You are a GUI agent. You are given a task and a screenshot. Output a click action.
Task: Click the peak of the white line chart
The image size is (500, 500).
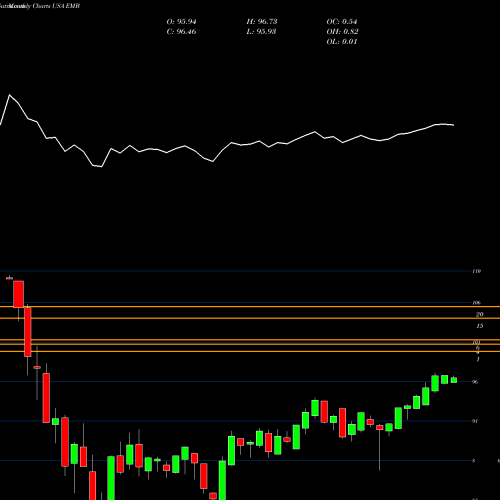click(9, 95)
